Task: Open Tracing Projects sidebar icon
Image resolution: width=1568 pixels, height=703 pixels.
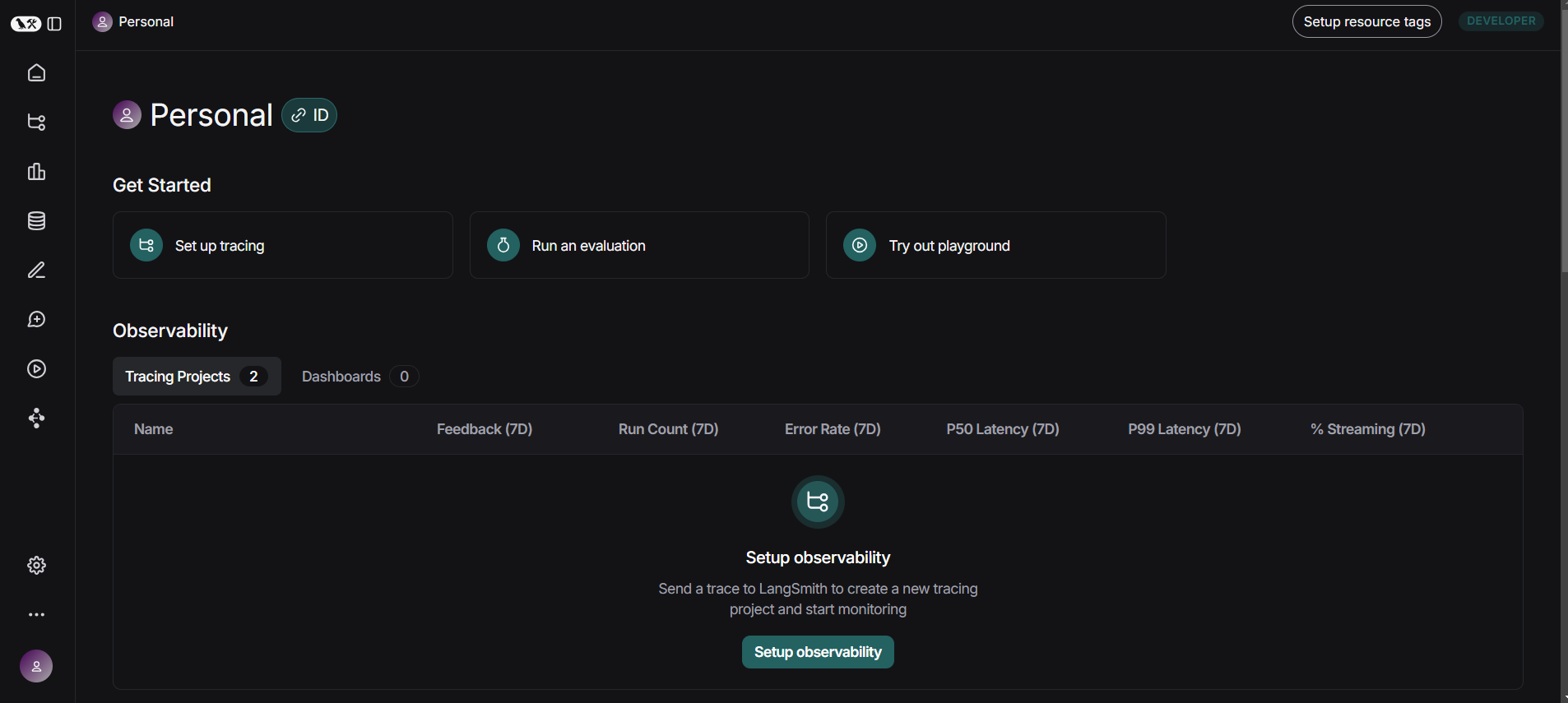Action: tap(36, 123)
